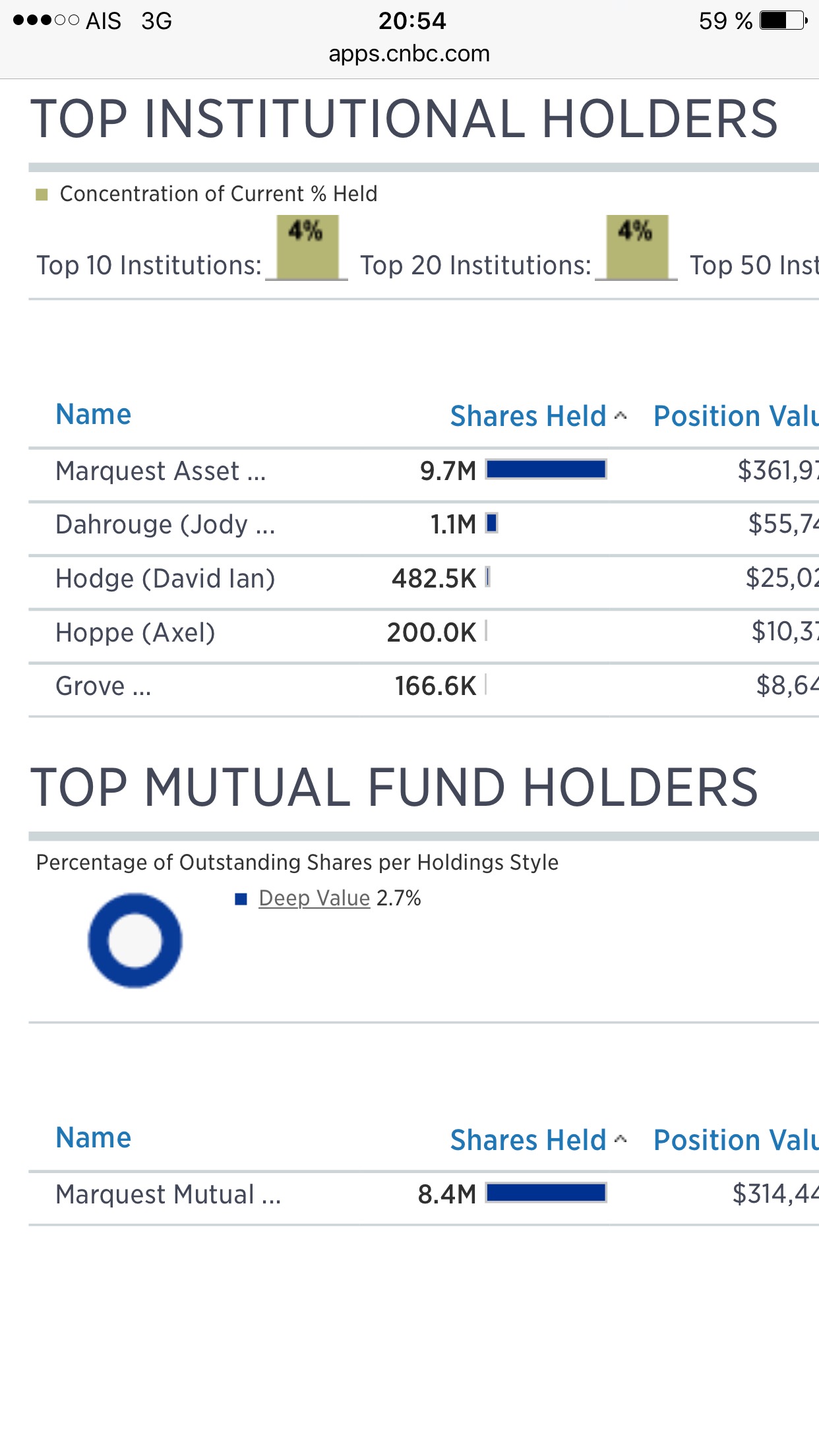Sort mutual fund table by Position Value
Image resolution: width=819 pixels, height=1456 pixels.
point(735,1140)
